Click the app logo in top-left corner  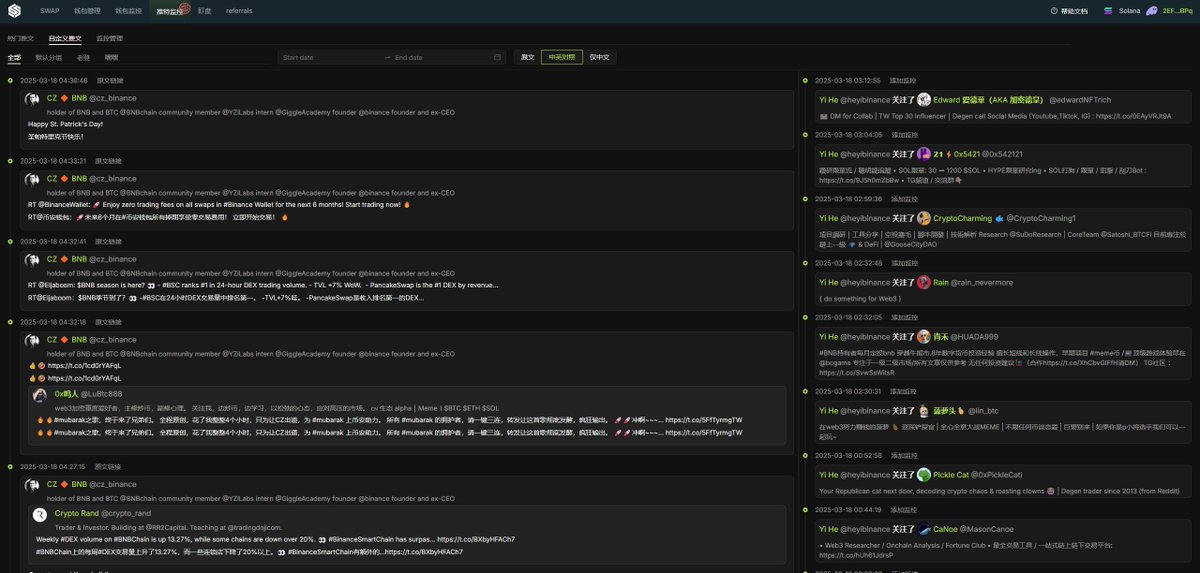14,10
